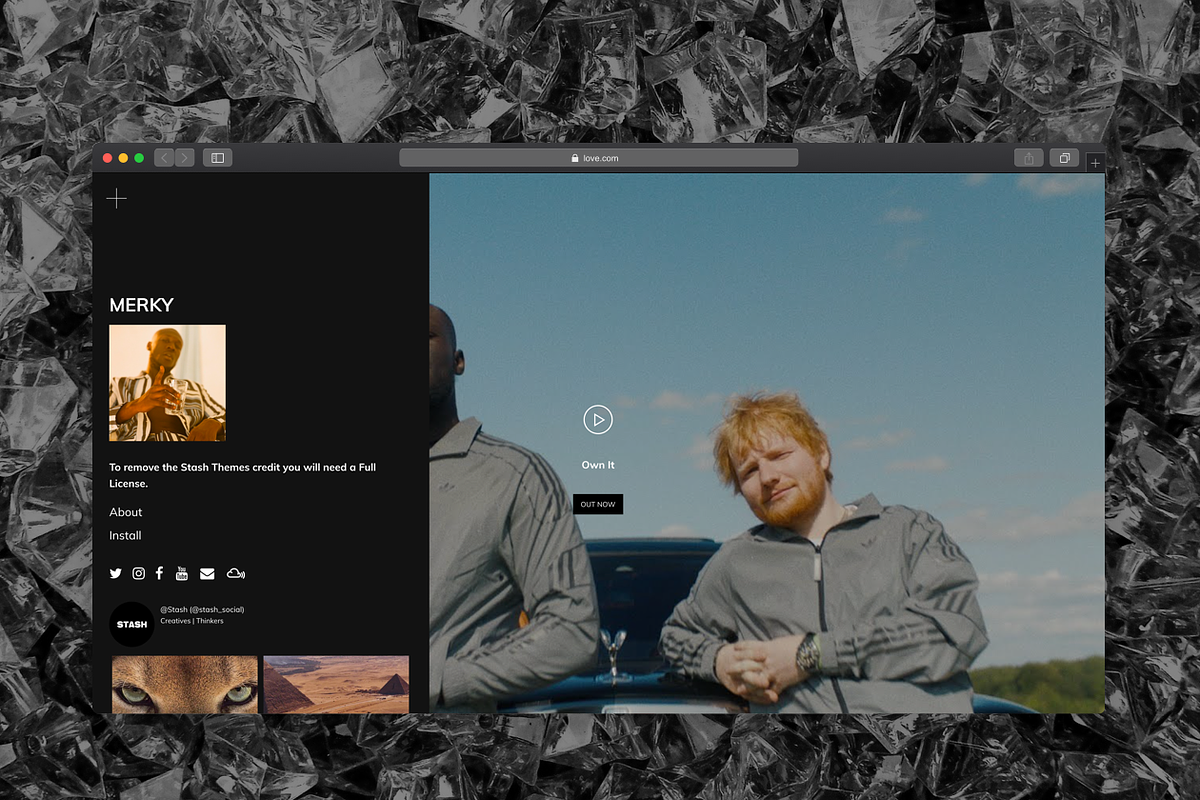
Task: Click the email envelope icon
Action: pos(207,573)
